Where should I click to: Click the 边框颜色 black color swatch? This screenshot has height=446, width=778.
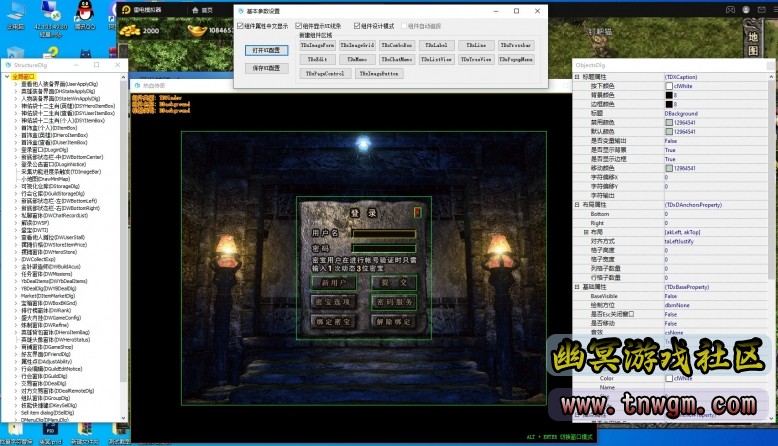point(669,105)
